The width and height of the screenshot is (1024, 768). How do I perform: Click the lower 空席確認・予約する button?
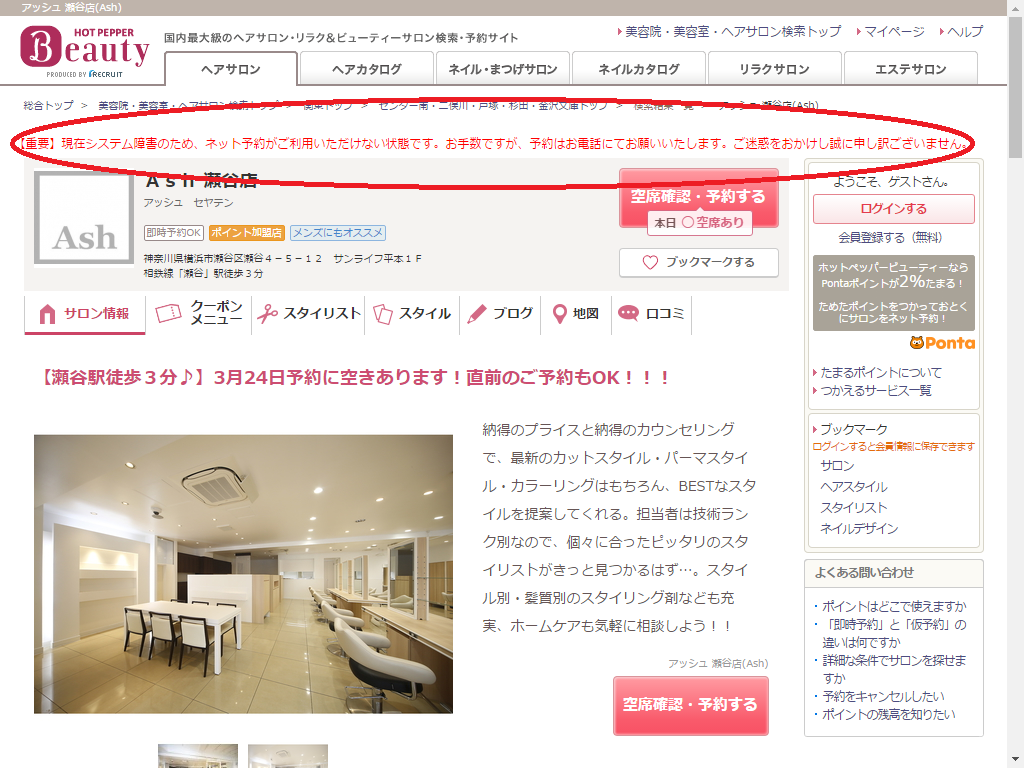[690, 705]
